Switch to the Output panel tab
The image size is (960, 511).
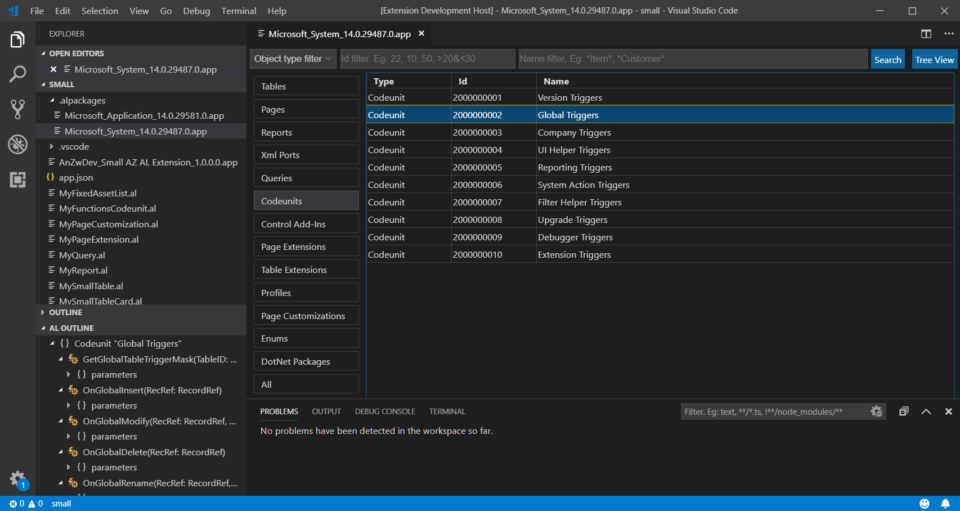[x=326, y=411]
